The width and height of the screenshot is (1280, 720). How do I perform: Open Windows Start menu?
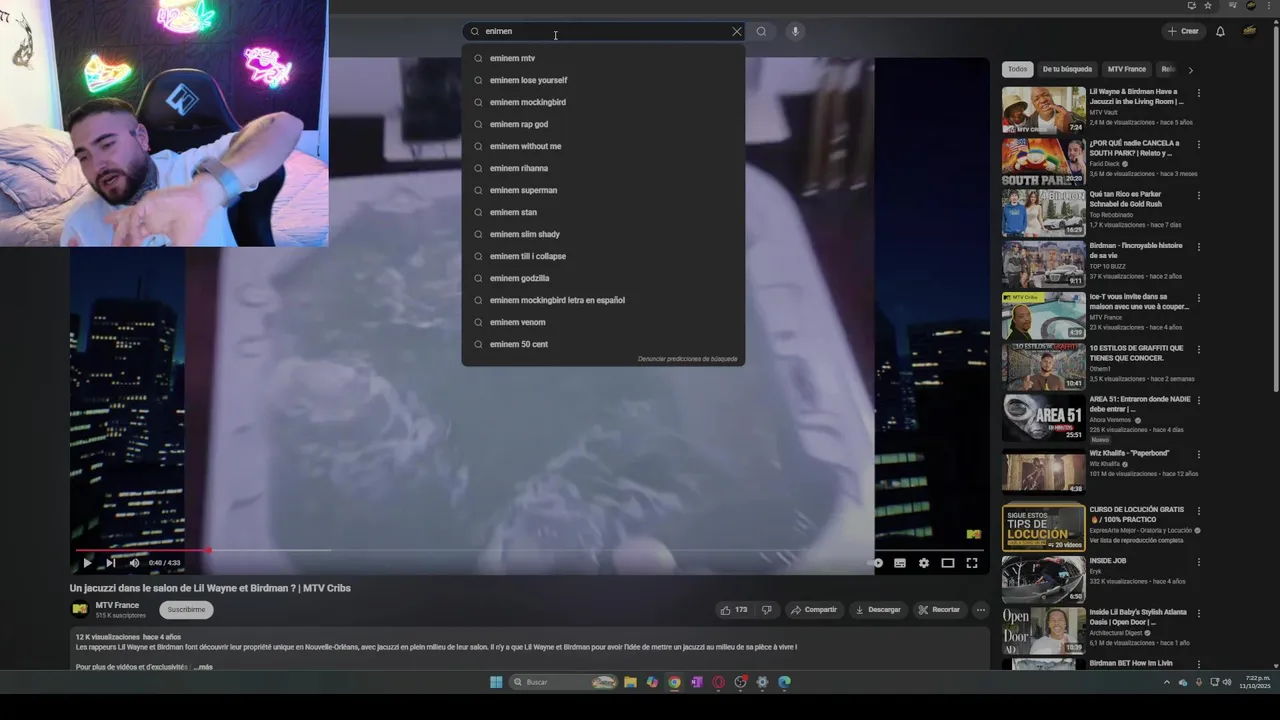[x=496, y=682]
